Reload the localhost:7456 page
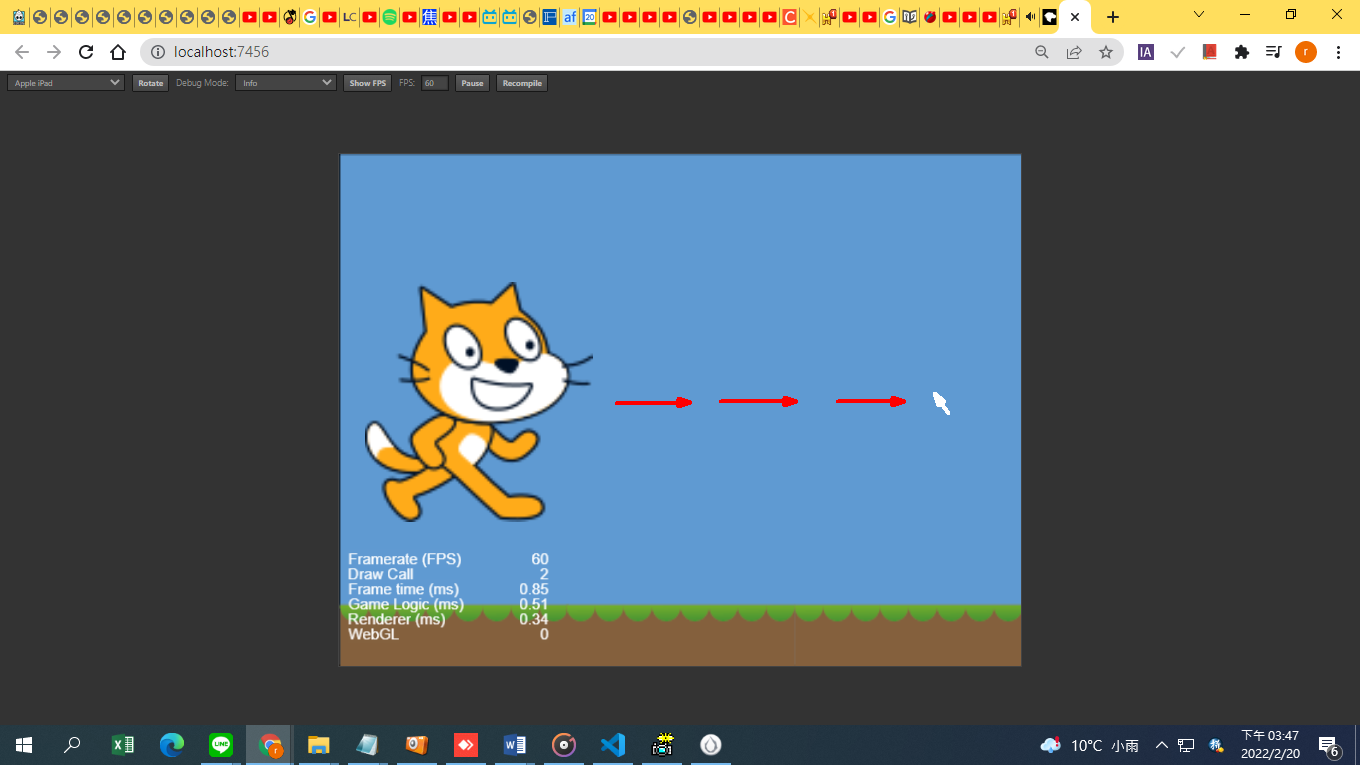Viewport: 1360px width, 765px height. [86, 52]
